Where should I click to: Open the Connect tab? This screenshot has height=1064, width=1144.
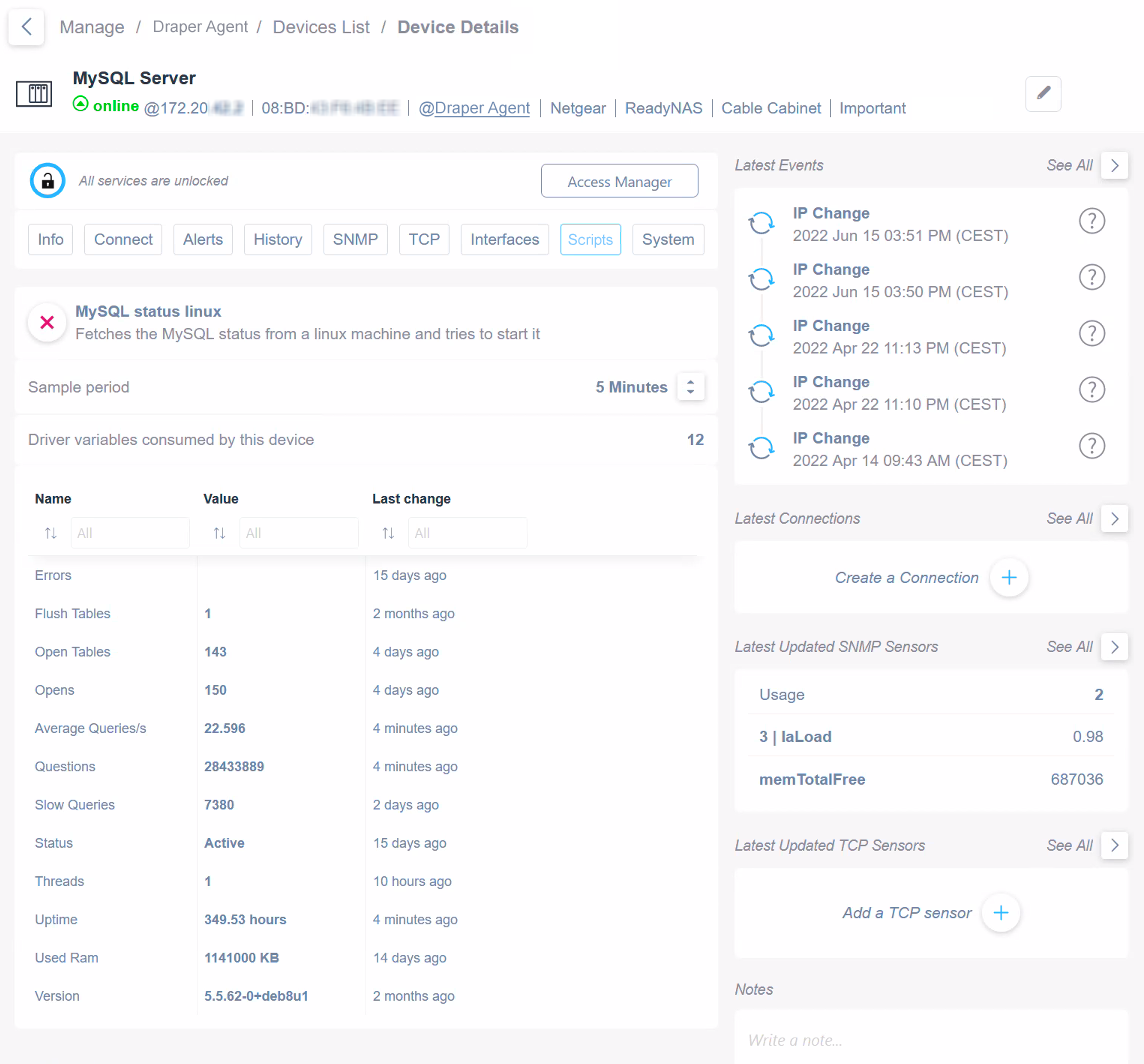coord(123,239)
